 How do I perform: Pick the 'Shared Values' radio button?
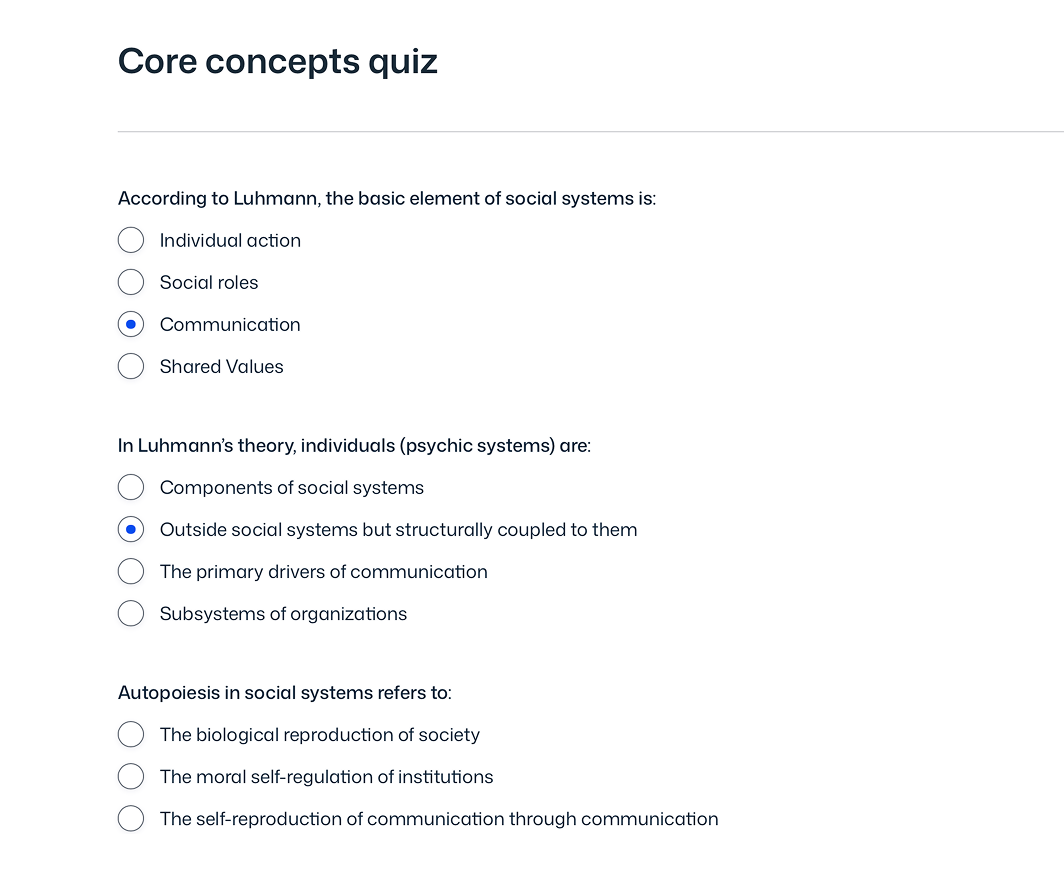[131, 367]
